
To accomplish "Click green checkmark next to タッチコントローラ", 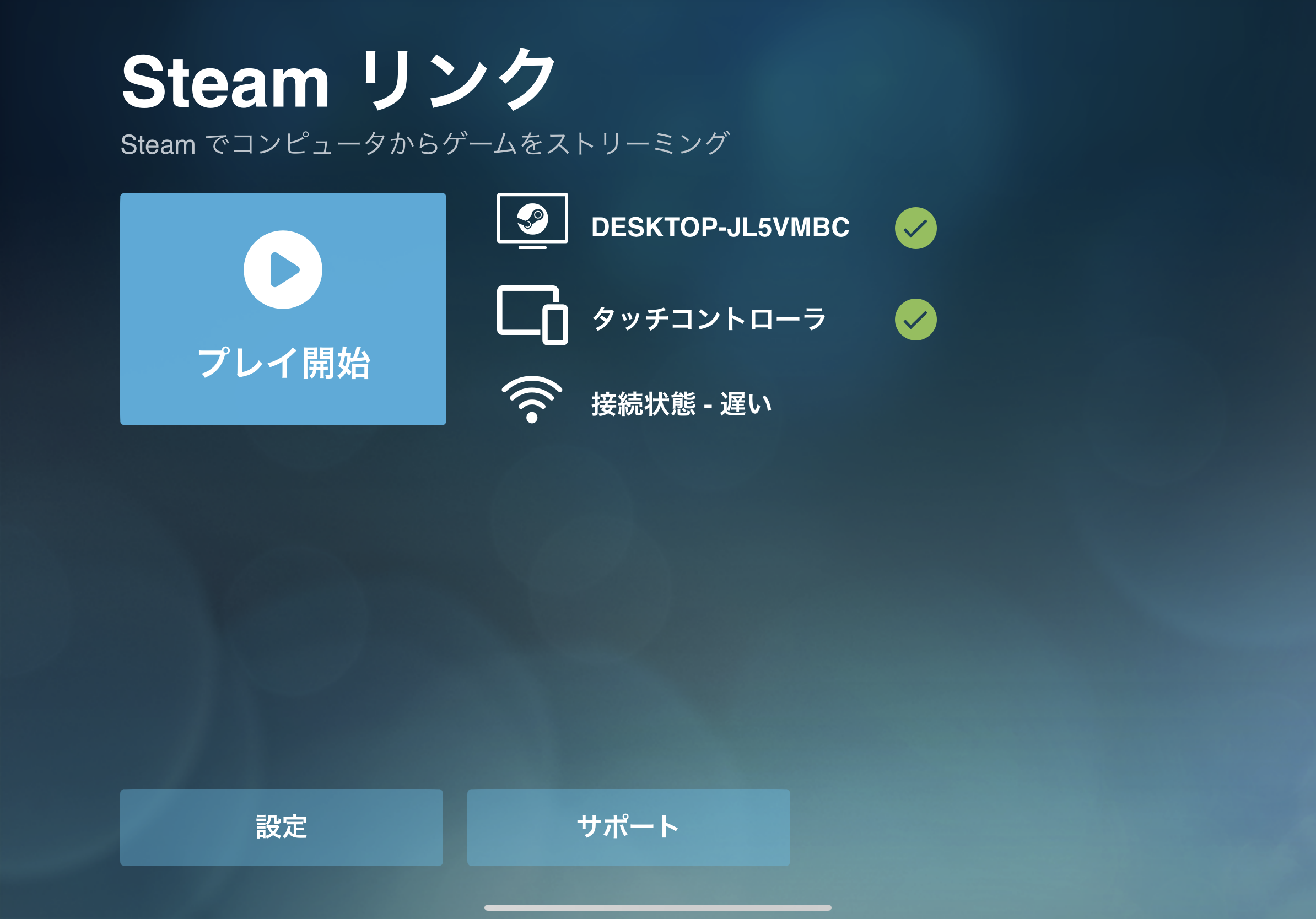I will click(x=915, y=320).
